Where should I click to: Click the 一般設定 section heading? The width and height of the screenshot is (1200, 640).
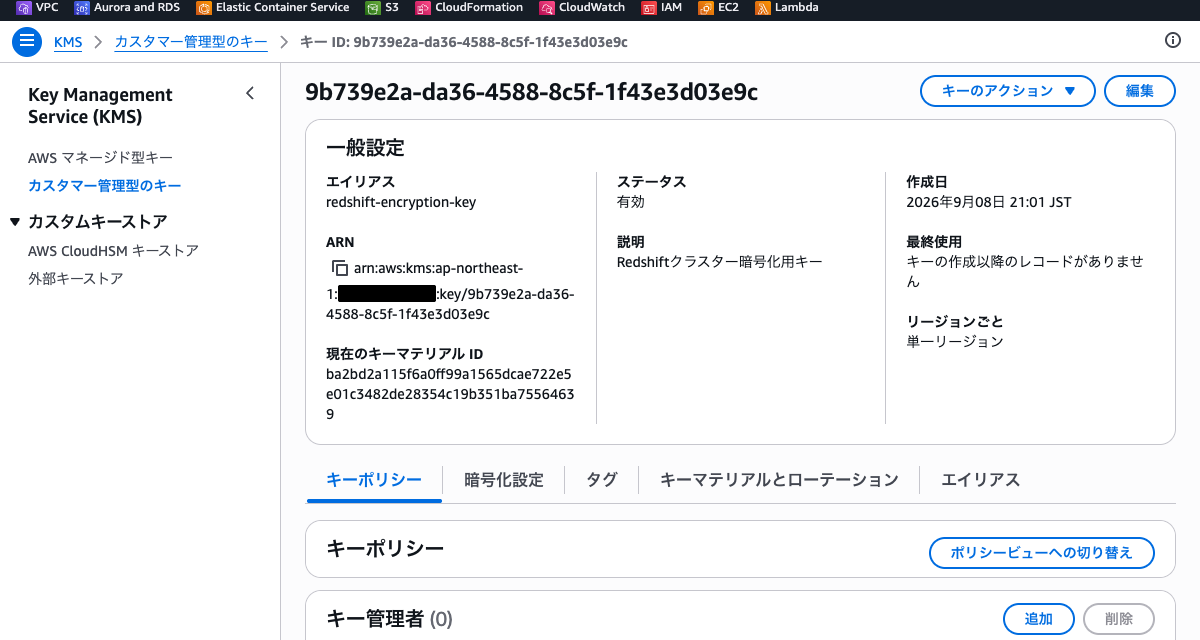coord(365,148)
